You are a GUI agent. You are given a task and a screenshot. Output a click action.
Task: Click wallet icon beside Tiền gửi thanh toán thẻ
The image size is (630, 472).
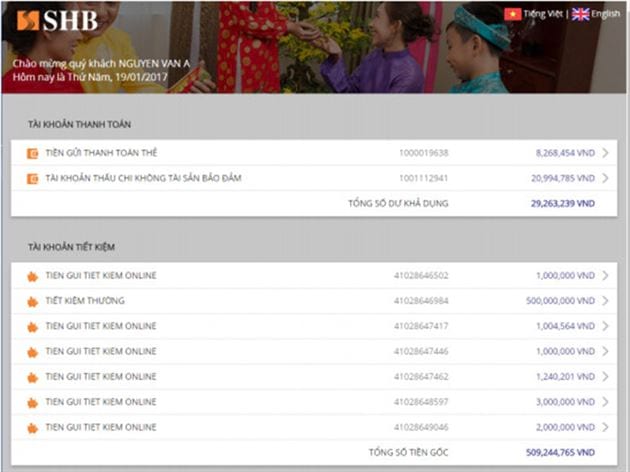coord(32,153)
